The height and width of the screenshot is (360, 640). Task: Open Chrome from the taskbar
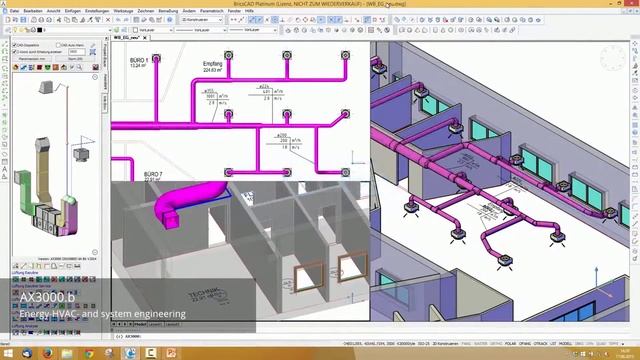pos(89,353)
